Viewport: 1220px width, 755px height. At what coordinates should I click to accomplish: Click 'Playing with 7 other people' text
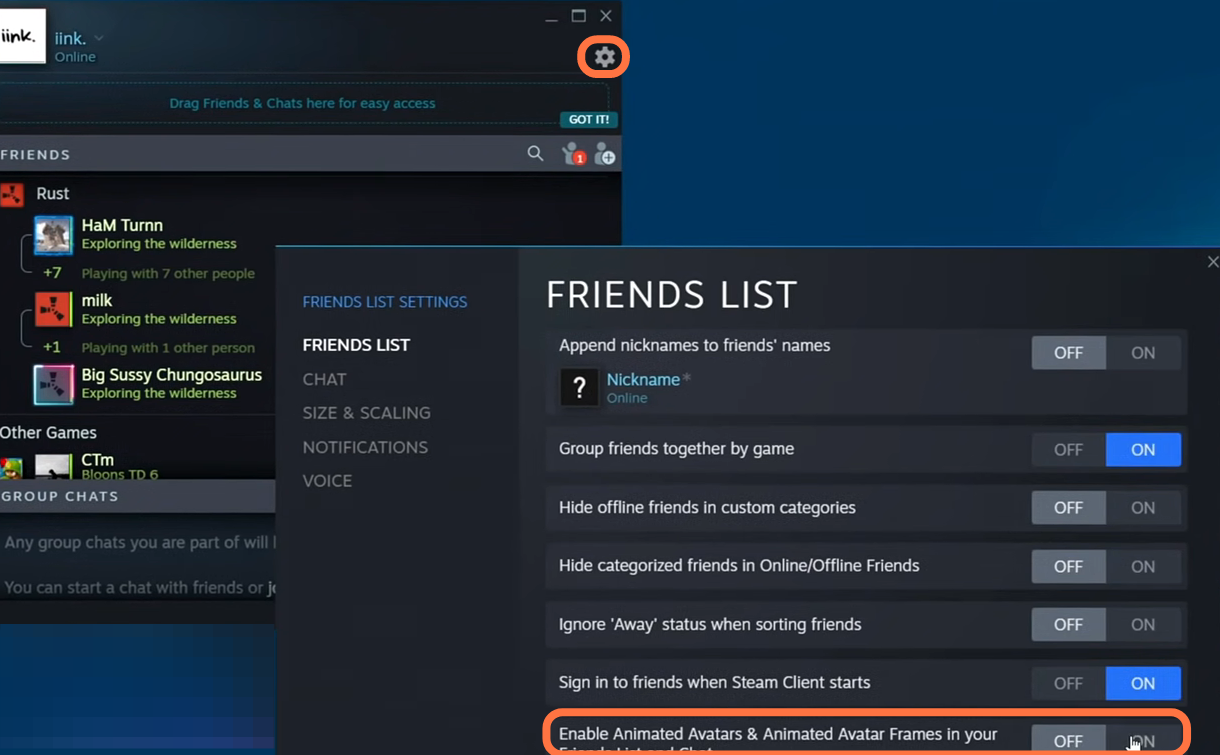coord(168,273)
